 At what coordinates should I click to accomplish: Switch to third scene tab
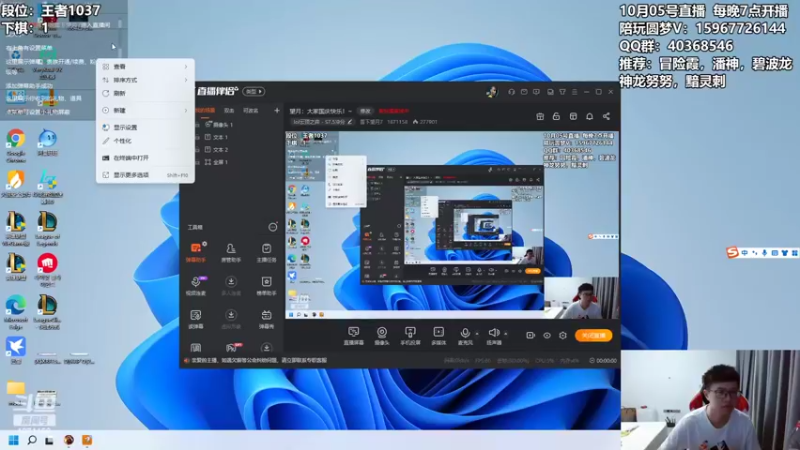251,110
